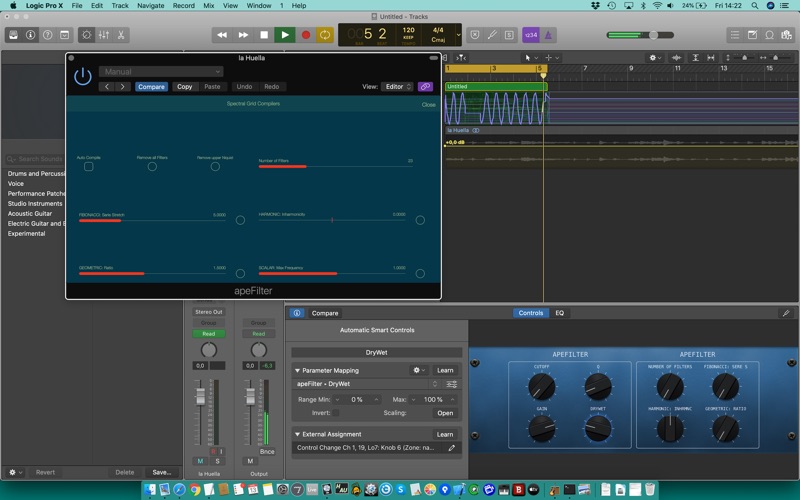Click Learn beside Parameter Mapping
The image size is (800, 500).
[x=445, y=370]
